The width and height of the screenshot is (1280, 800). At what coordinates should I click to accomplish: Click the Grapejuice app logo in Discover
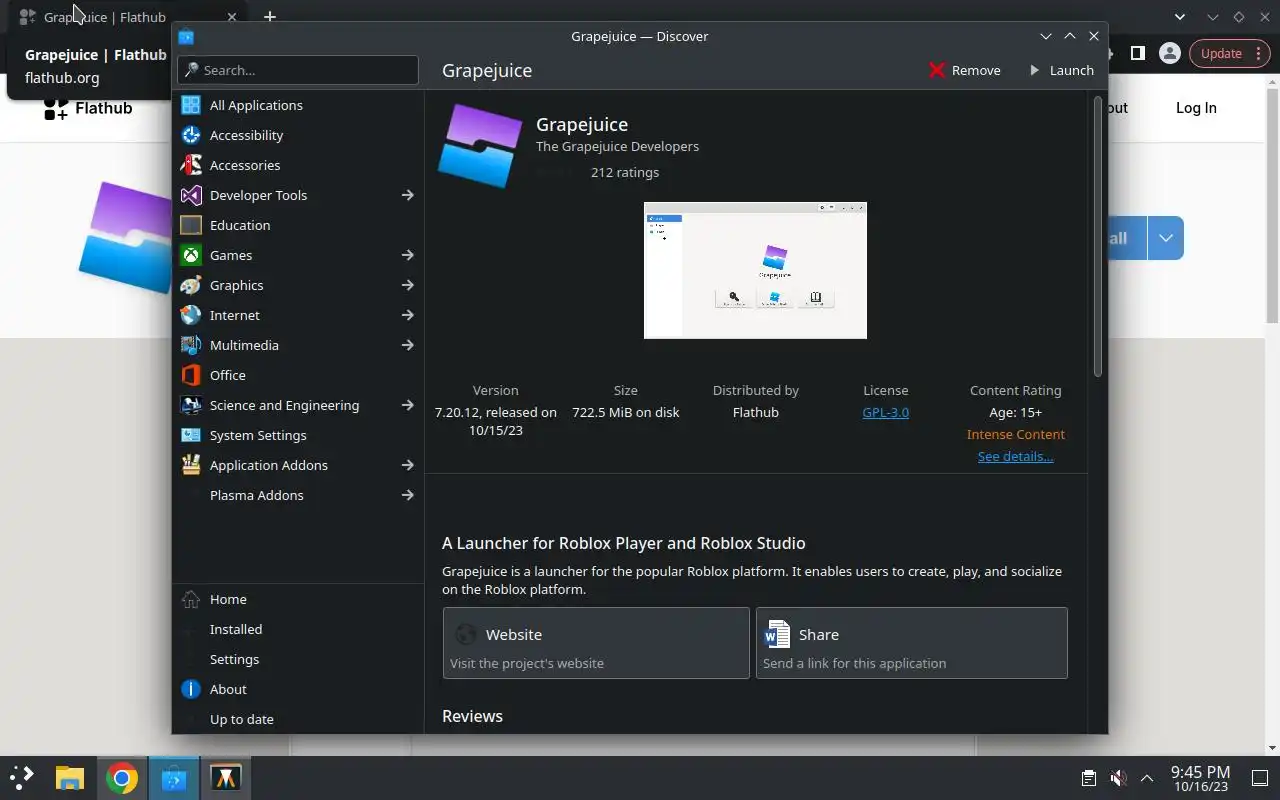click(x=480, y=146)
